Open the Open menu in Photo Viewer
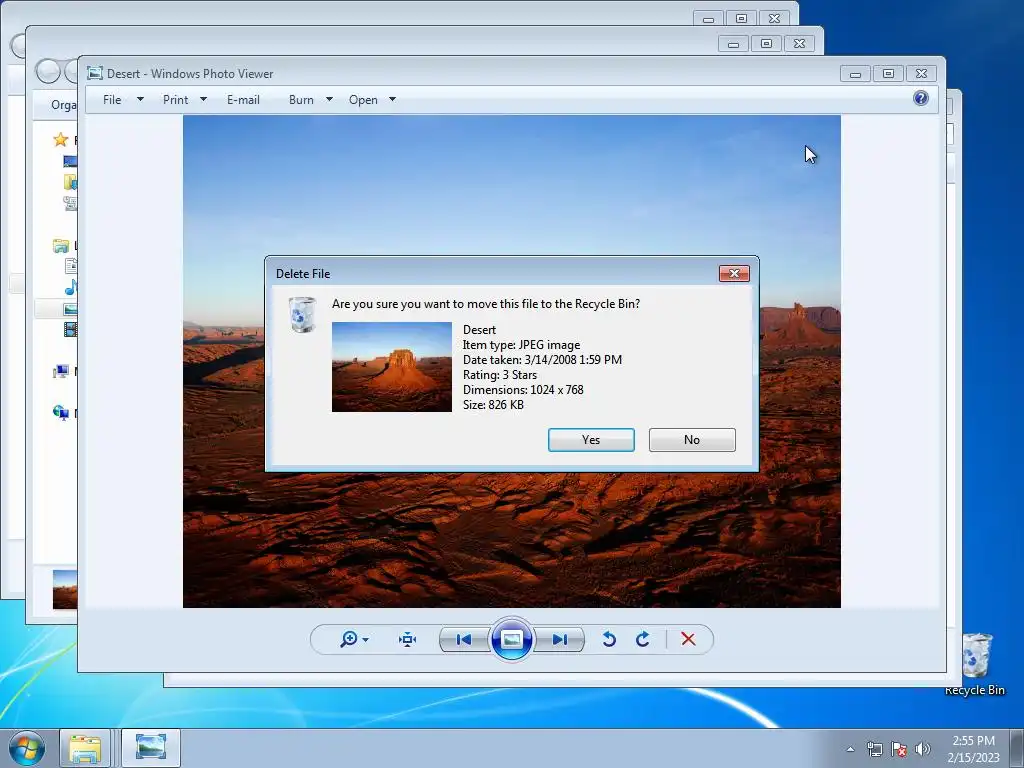1024x768 pixels. 363,100
